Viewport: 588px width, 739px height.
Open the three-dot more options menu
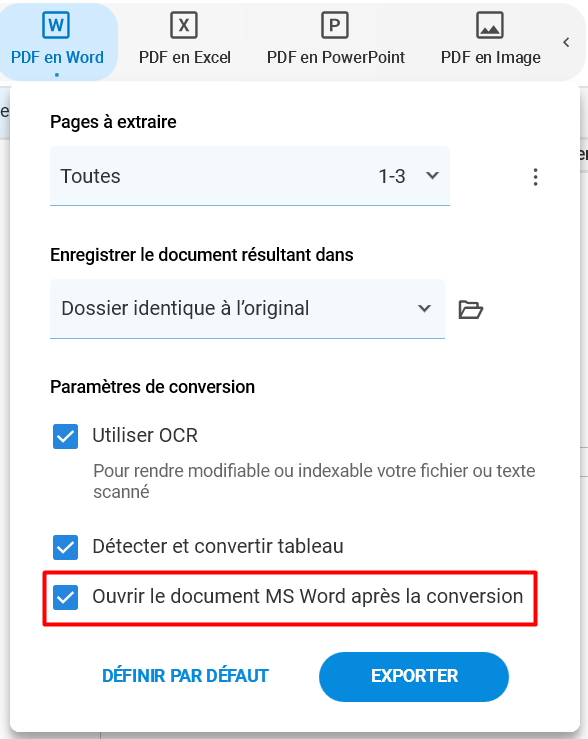click(x=535, y=177)
